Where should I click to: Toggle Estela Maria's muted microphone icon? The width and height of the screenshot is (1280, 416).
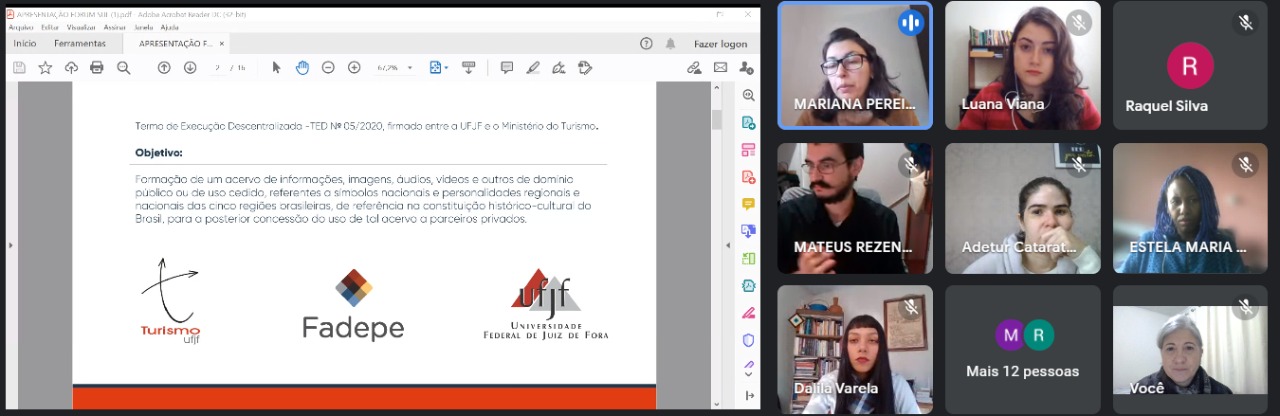click(1245, 164)
